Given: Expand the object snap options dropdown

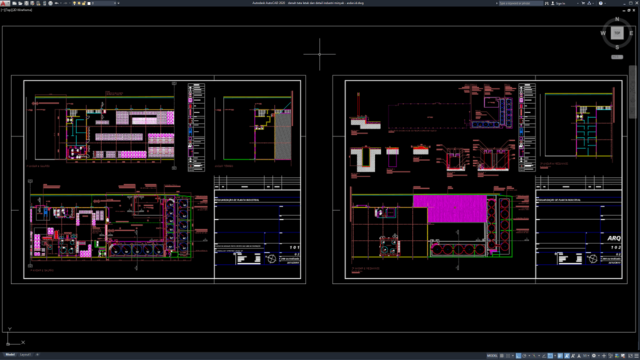Looking at the screenshot, I should (555, 356).
